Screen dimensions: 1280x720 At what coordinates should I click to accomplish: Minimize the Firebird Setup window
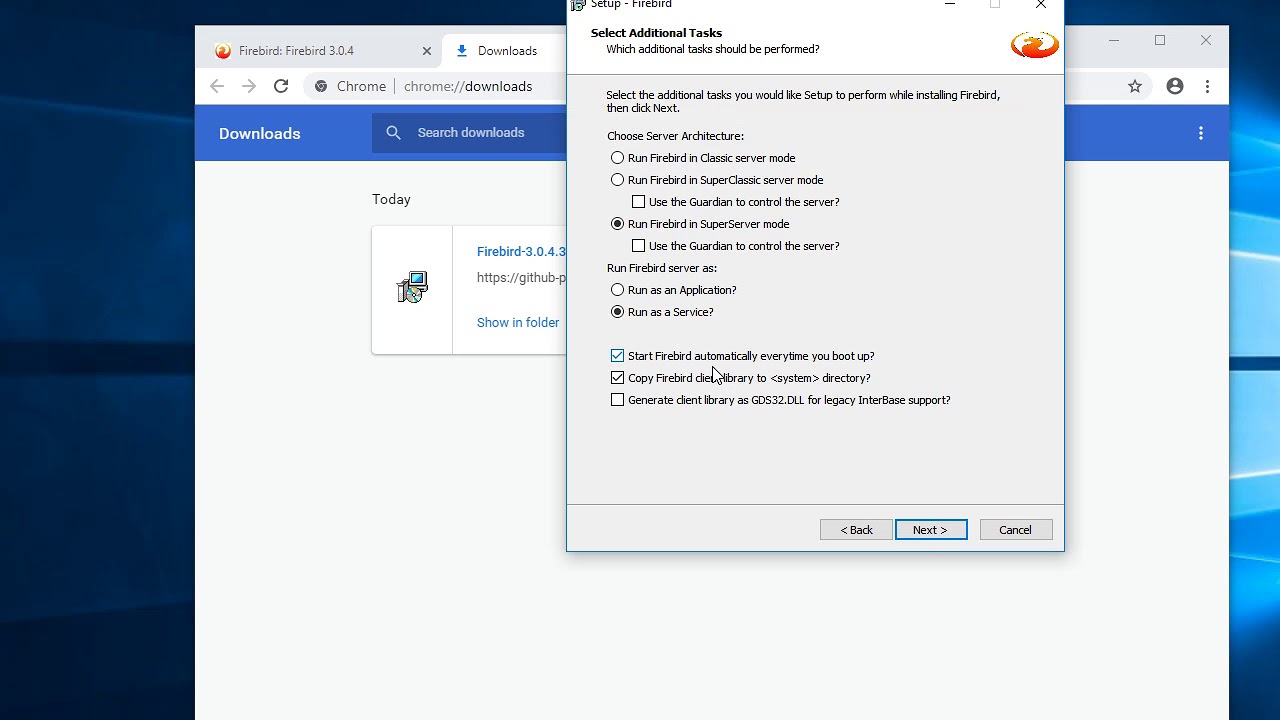950,5
